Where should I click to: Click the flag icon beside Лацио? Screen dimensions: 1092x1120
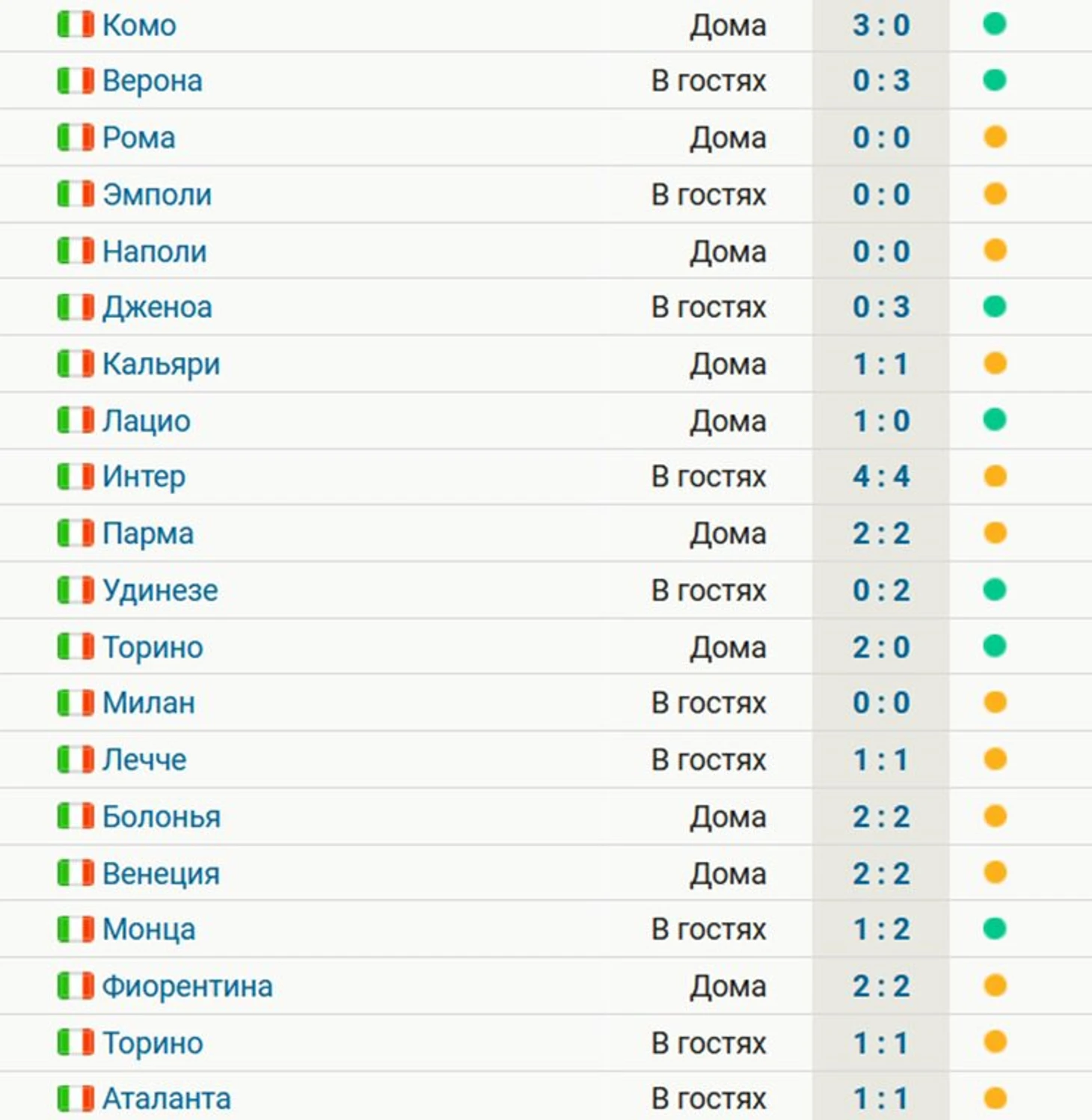[76, 420]
